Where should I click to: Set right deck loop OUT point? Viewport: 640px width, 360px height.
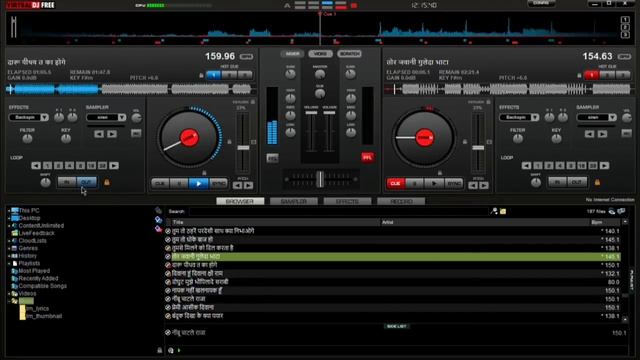(577, 182)
